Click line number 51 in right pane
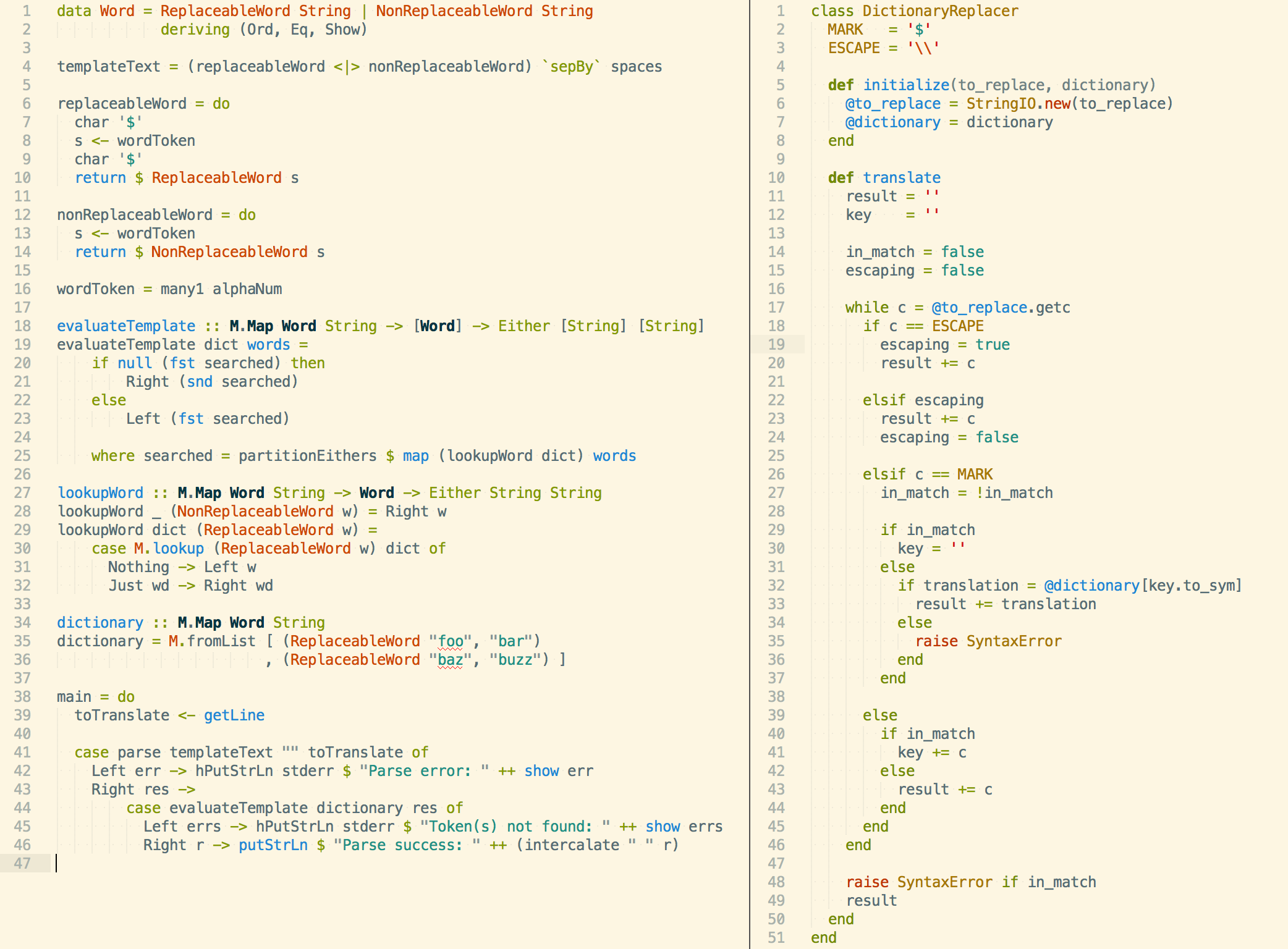1288x949 pixels. pyautogui.click(x=776, y=937)
